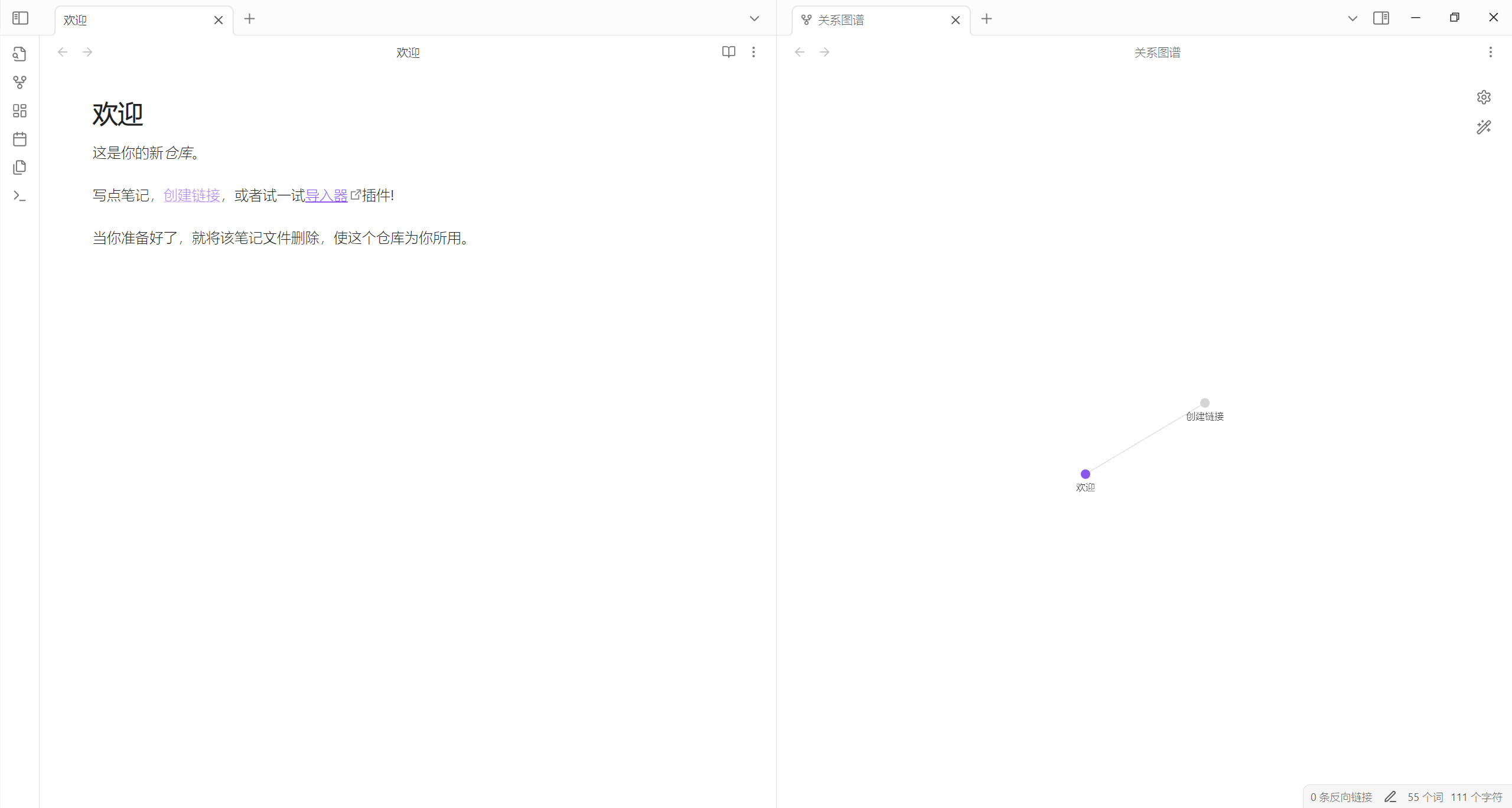Toggle the right sidebar panel

pyautogui.click(x=1381, y=18)
